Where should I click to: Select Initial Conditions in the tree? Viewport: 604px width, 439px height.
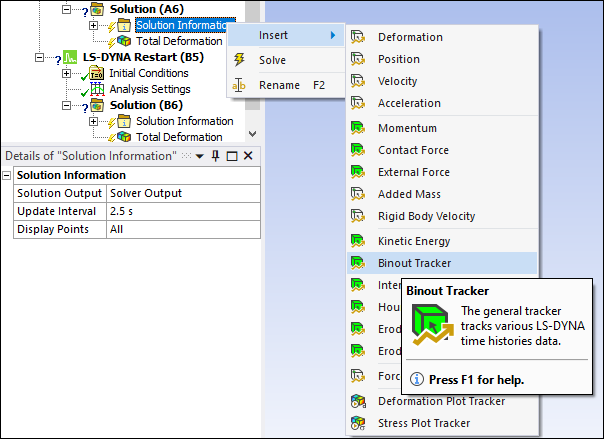pyautogui.click(x=149, y=73)
